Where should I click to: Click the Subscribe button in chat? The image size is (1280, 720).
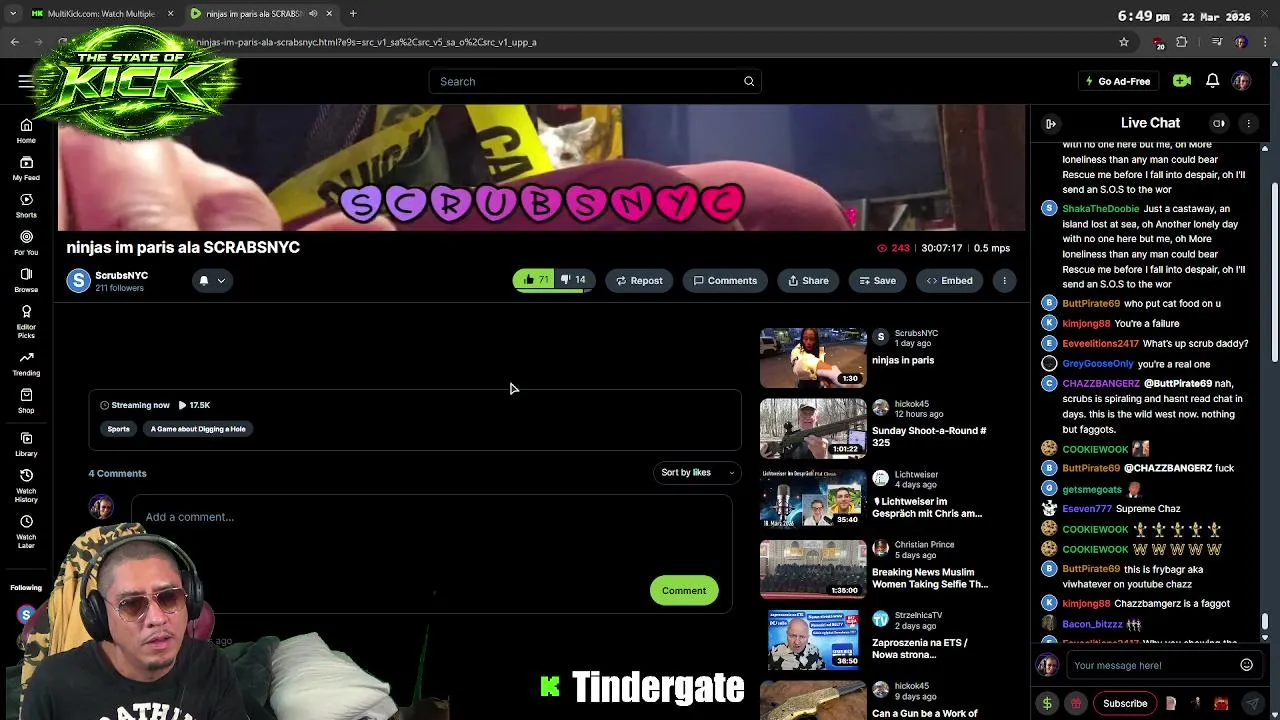[1125, 703]
